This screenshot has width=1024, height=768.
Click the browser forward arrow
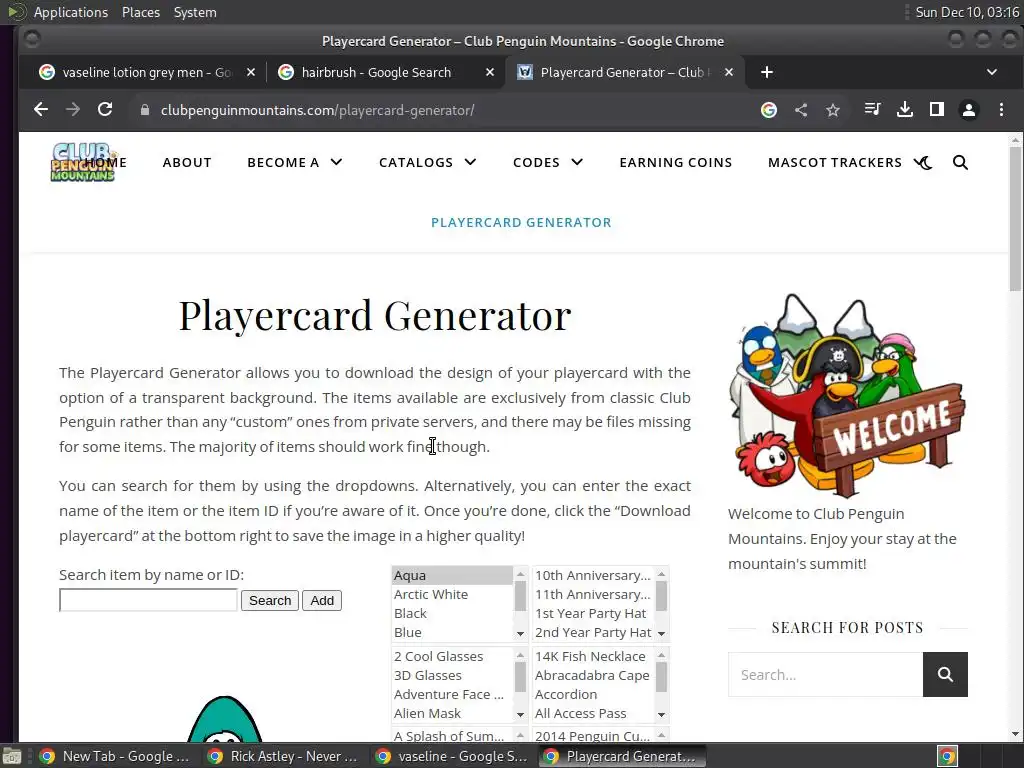tap(73, 110)
